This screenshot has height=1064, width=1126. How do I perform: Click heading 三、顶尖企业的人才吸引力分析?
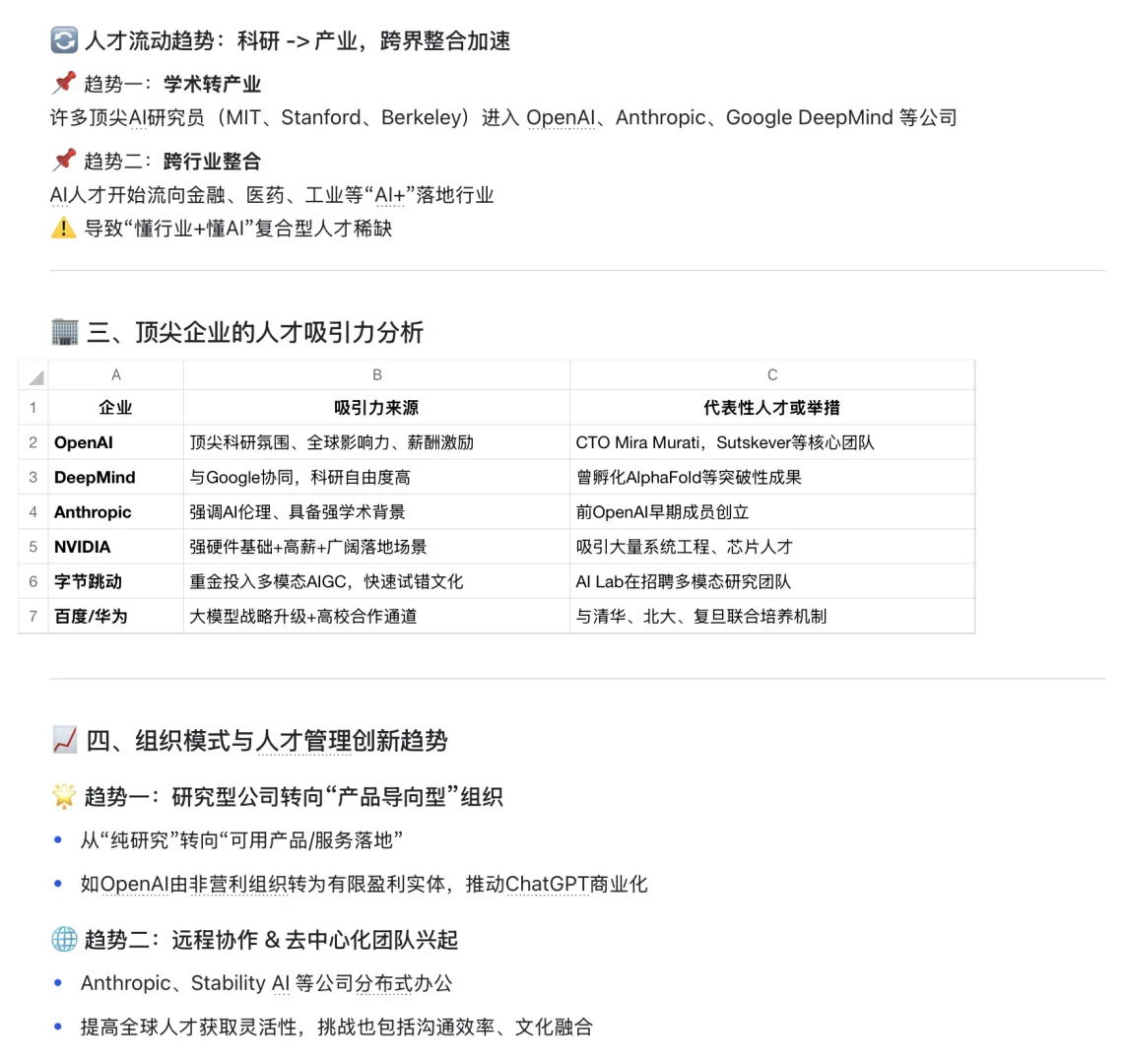[x=255, y=332]
